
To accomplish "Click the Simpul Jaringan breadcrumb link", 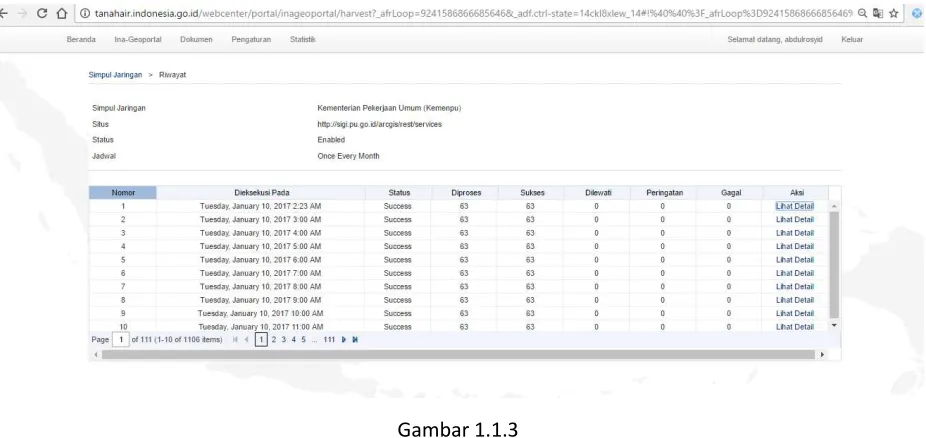I will [115, 75].
